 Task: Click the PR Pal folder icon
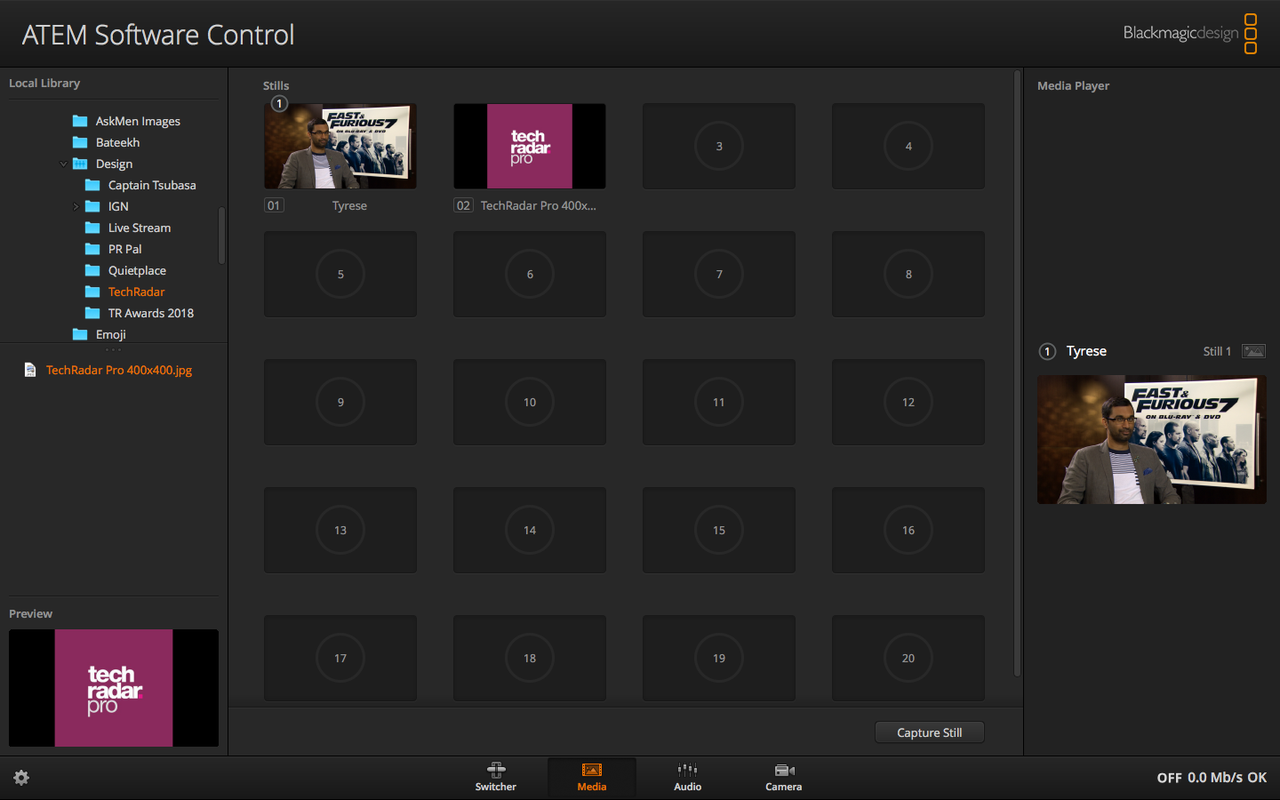[x=93, y=249]
